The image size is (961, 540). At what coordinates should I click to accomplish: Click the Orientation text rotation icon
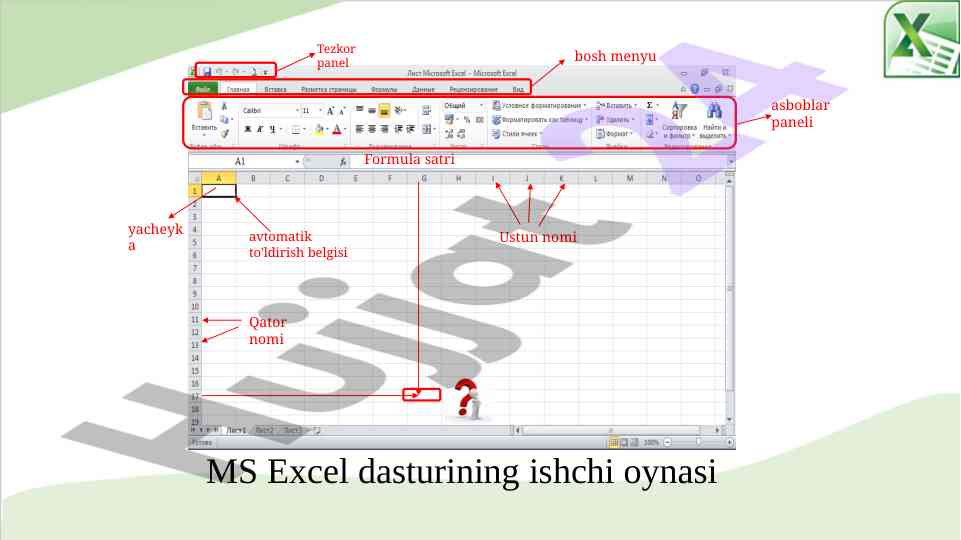pyautogui.click(x=400, y=110)
